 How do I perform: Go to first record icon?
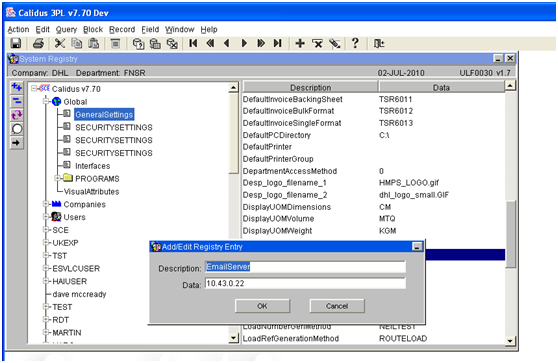click(193, 43)
